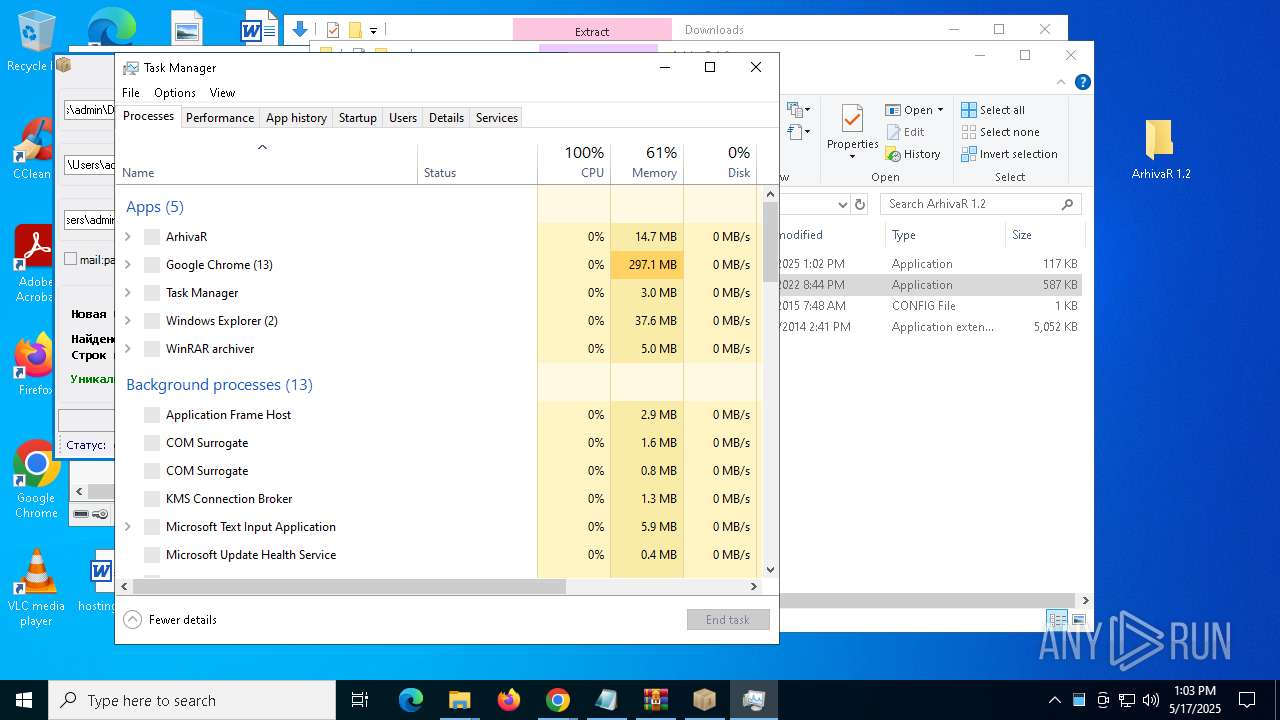1280x720 pixels.
Task: Click the Windows Start button
Action: point(24,700)
